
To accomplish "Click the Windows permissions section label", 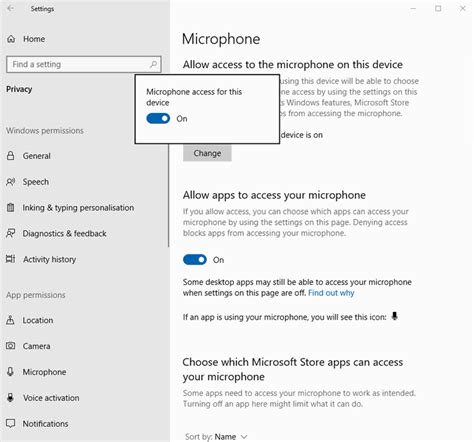I will pos(45,130).
